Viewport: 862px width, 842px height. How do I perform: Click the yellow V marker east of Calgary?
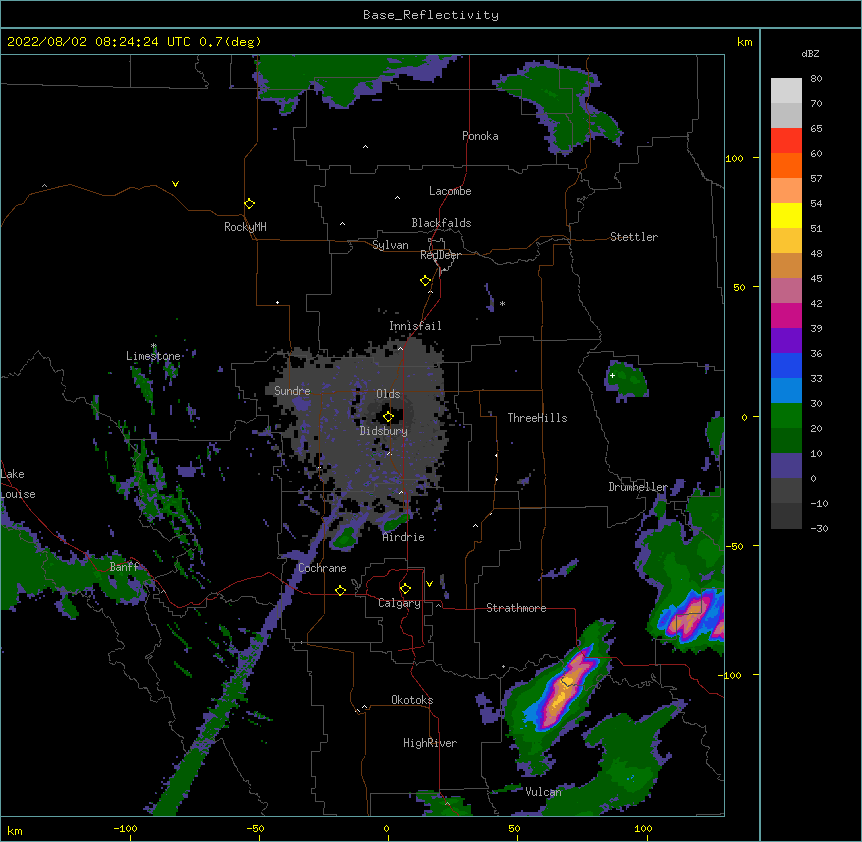tap(429, 584)
